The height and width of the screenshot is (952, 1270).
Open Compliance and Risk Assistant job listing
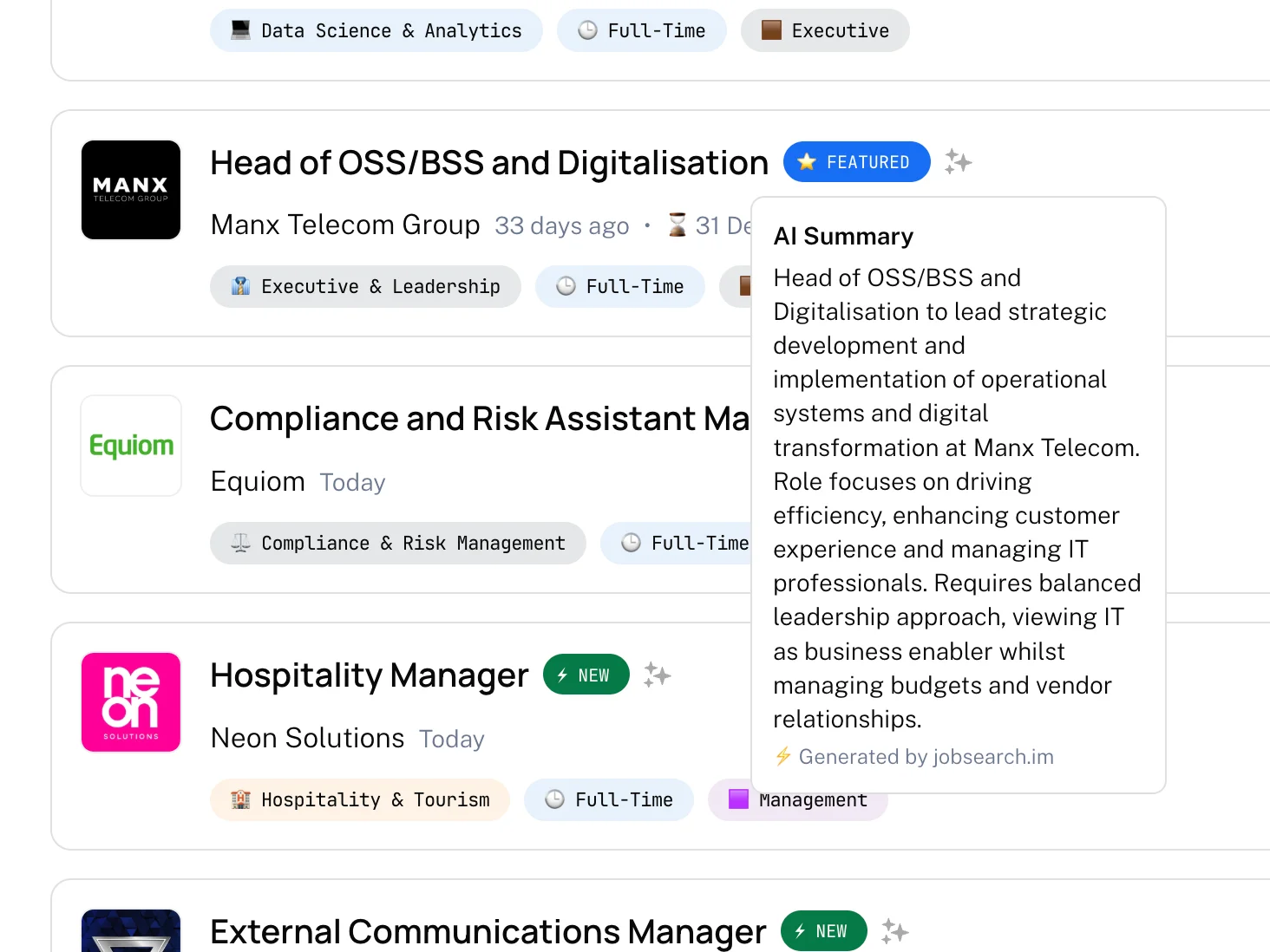(x=479, y=419)
